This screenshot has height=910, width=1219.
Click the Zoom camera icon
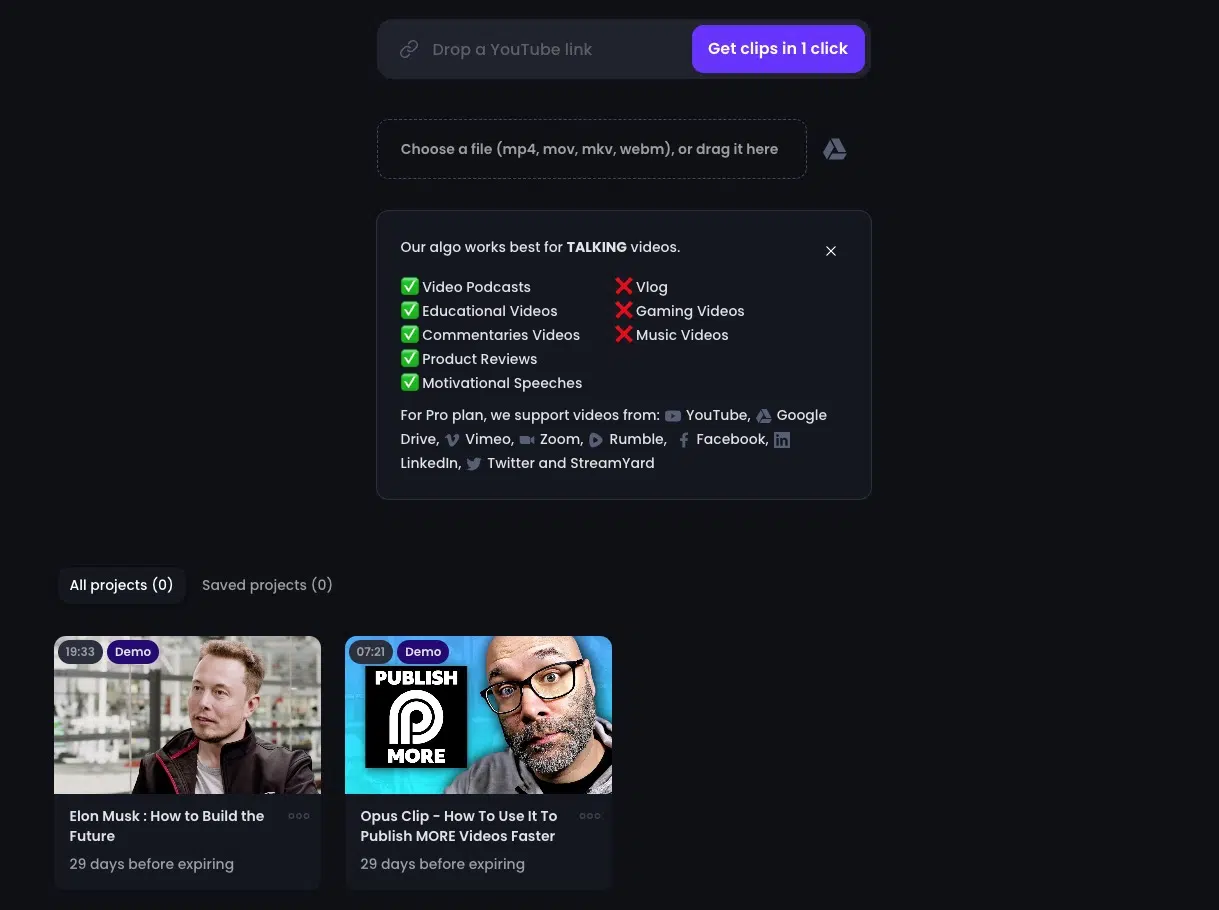[x=527, y=440]
